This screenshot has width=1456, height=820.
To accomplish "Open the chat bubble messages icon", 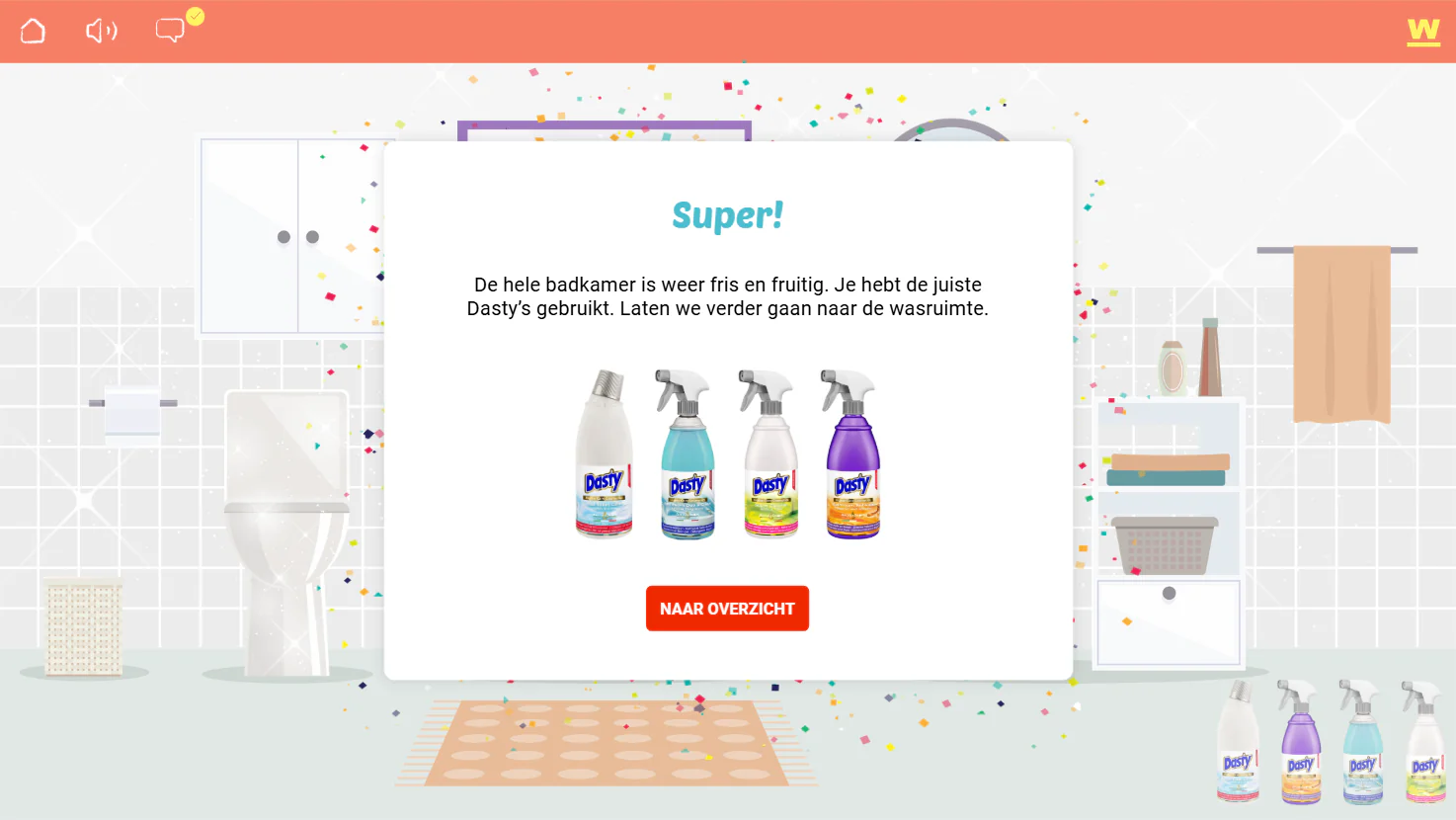I will click(x=171, y=31).
